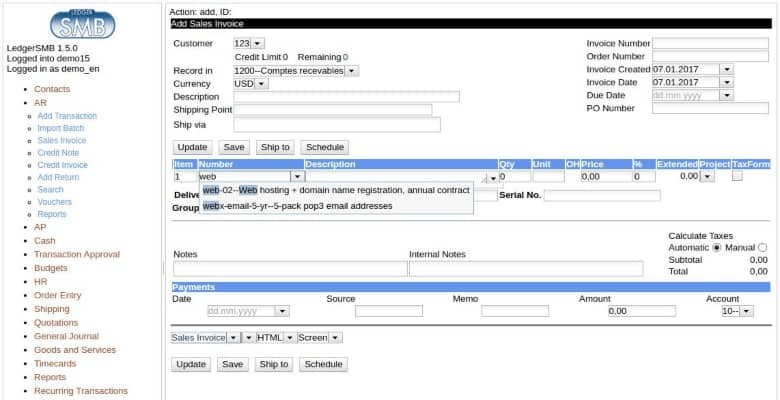Expand the Budgets sidebar menu
Viewport: 780px width, 400px height.
point(51,268)
